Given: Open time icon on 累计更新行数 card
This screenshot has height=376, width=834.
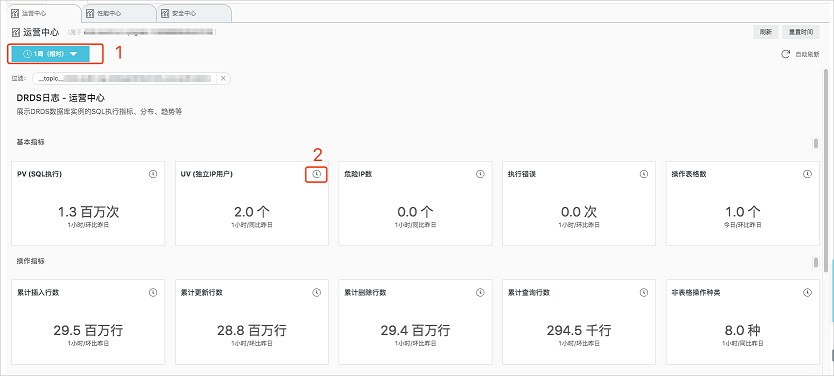Looking at the screenshot, I should tap(316, 293).
